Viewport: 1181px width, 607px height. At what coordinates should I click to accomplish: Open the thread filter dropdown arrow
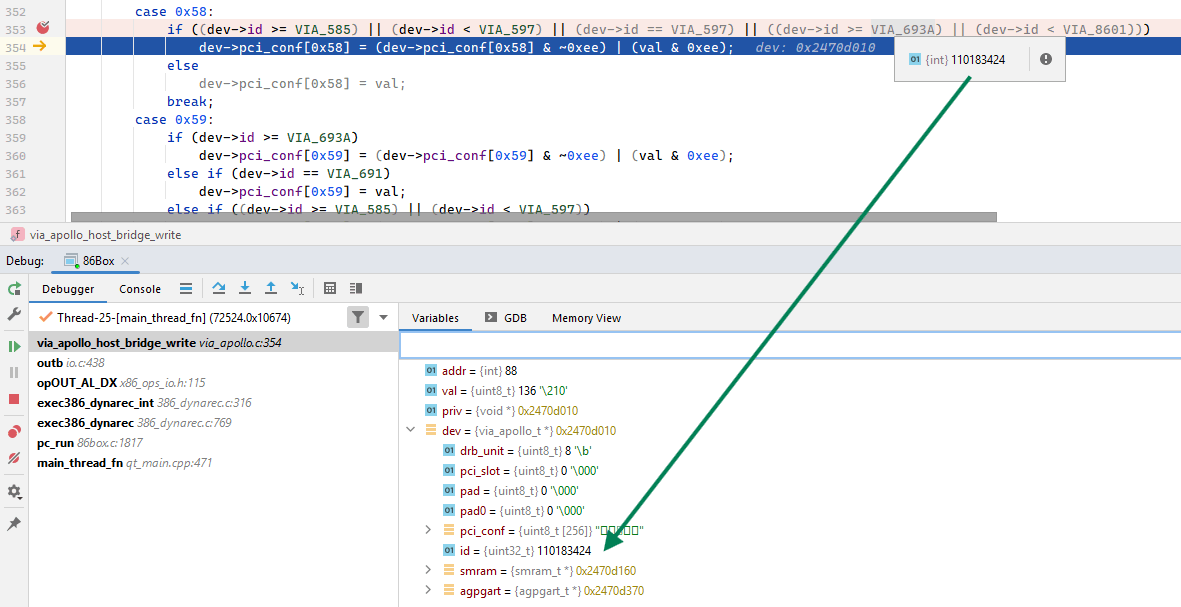point(383,317)
